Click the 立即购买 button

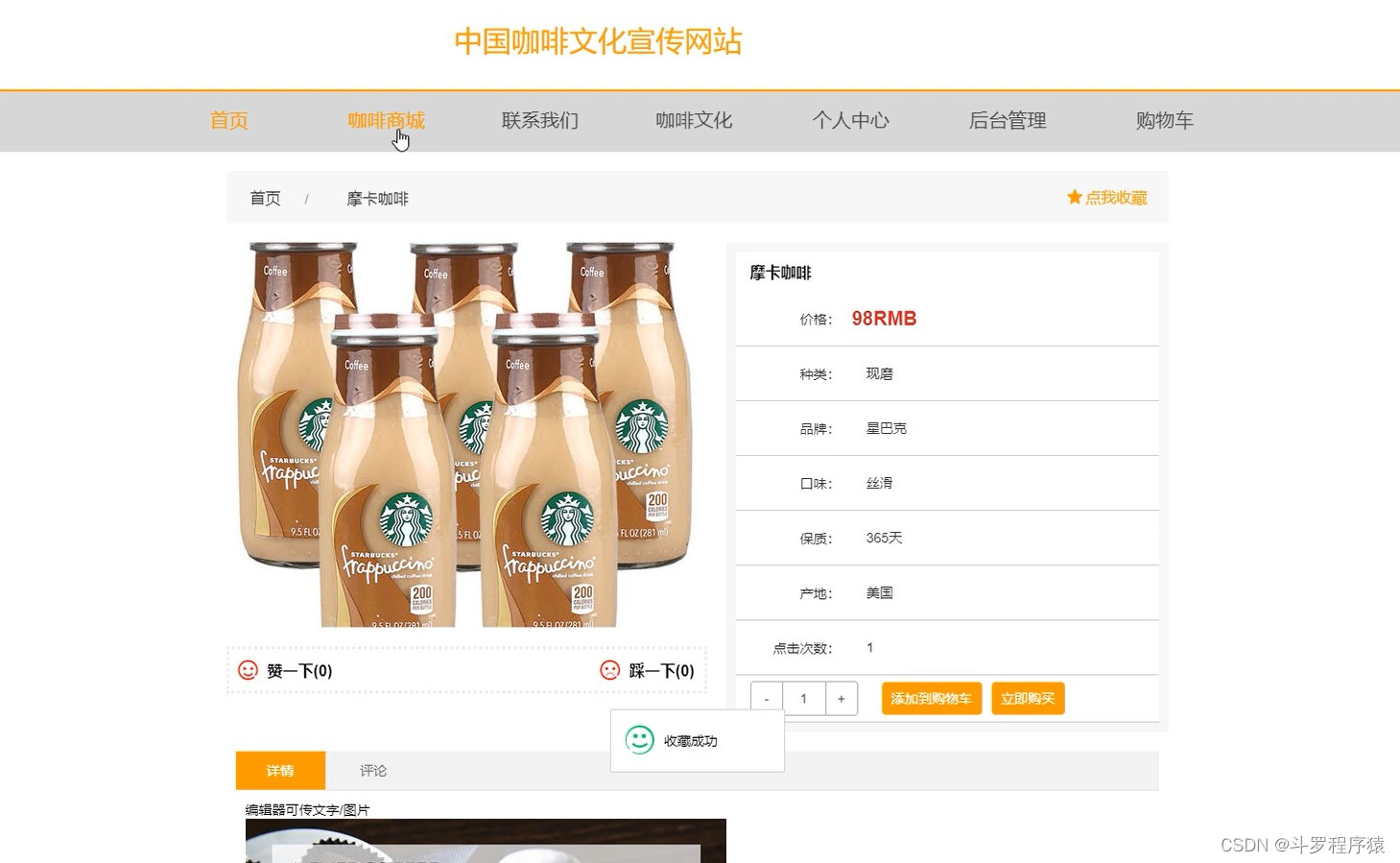click(x=1028, y=699)
